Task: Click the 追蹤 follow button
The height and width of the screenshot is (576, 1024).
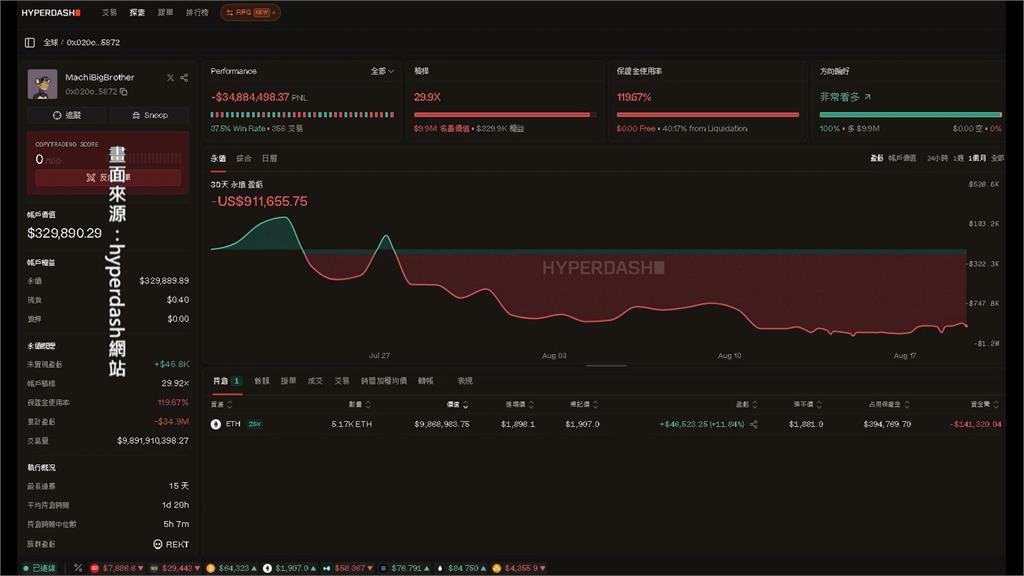Action: tap(67, 115)
